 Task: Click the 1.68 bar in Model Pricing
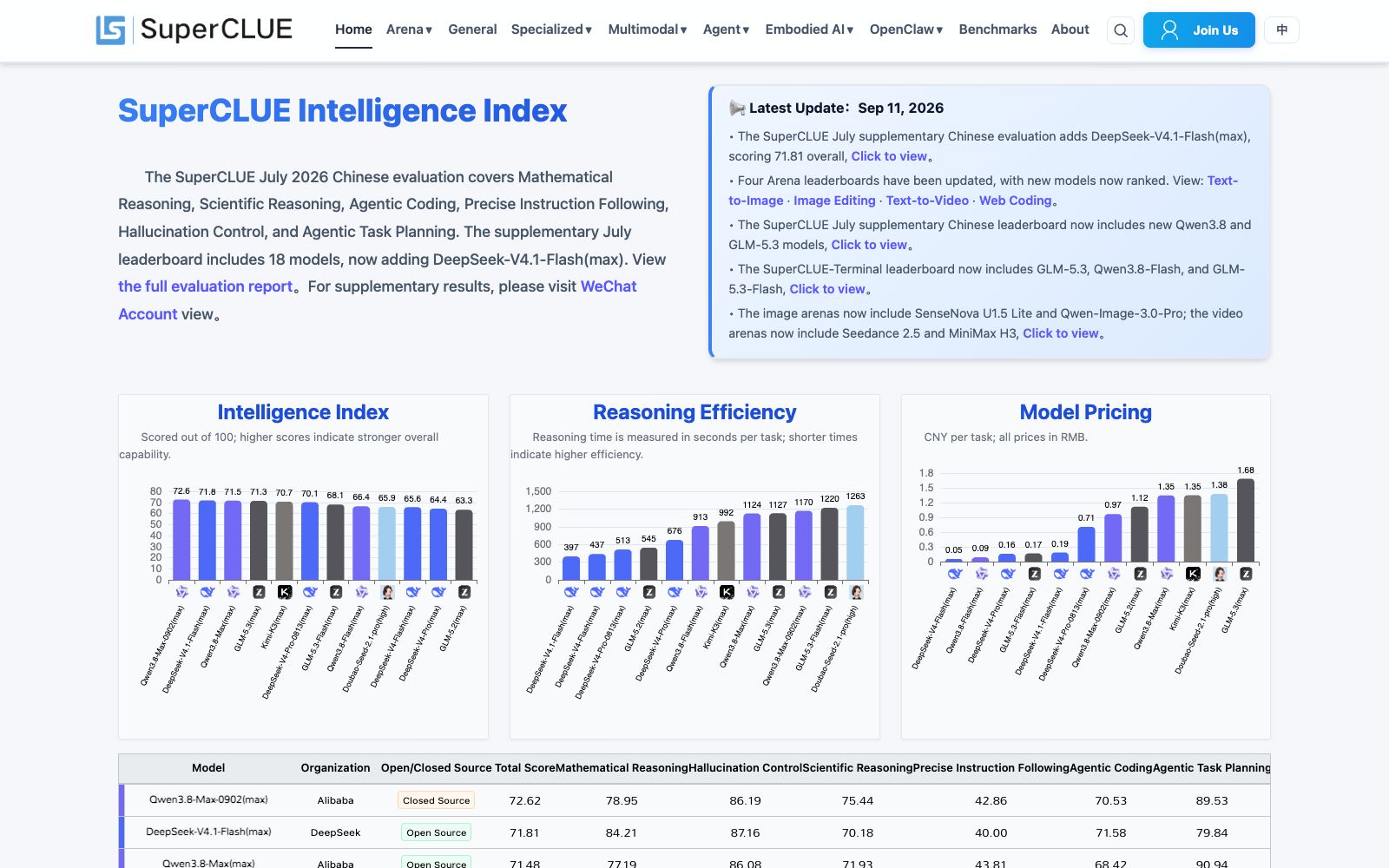tap(1246, 520)
